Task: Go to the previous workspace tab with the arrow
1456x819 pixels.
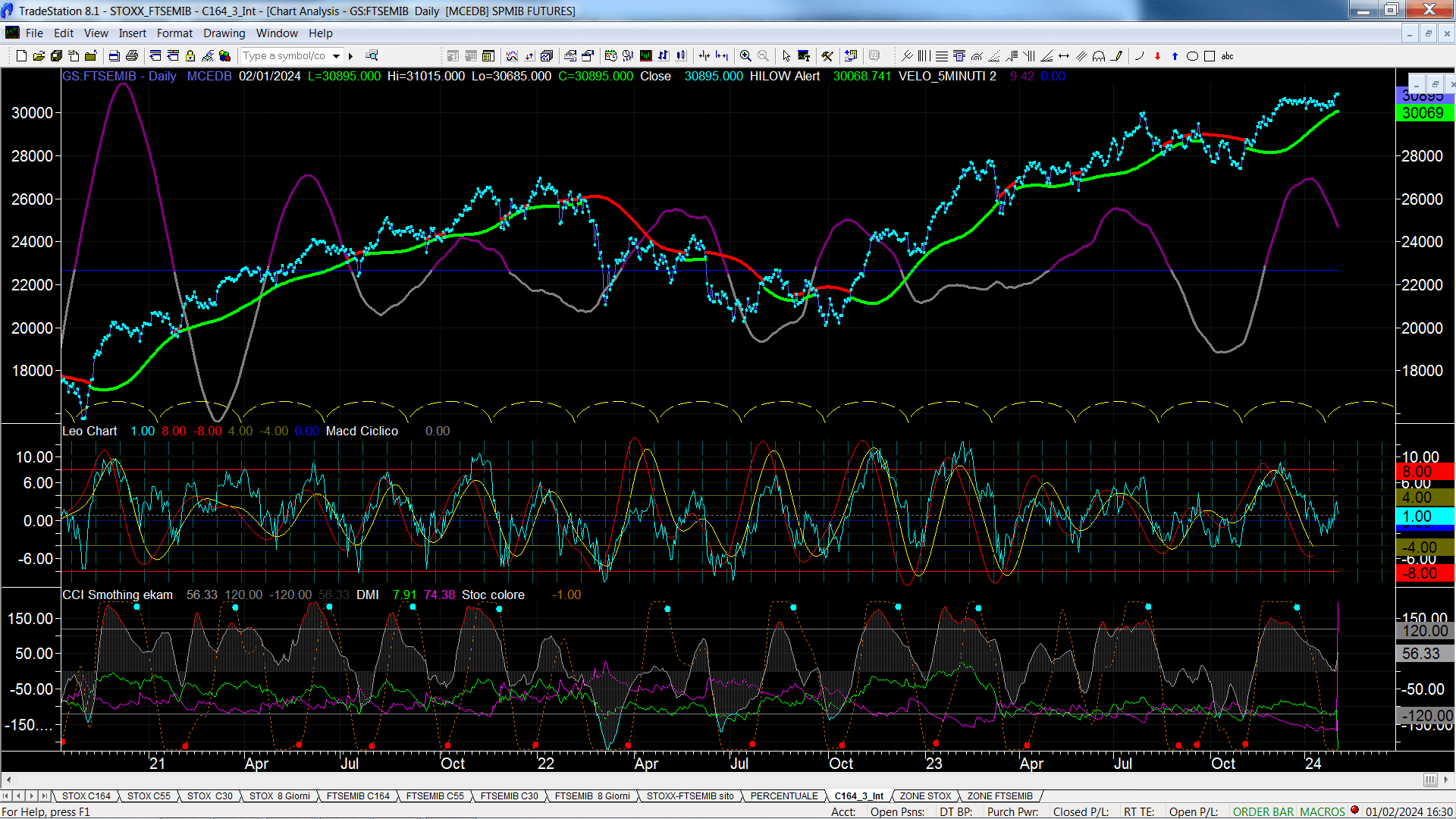Action: click(x=19, y=796)
